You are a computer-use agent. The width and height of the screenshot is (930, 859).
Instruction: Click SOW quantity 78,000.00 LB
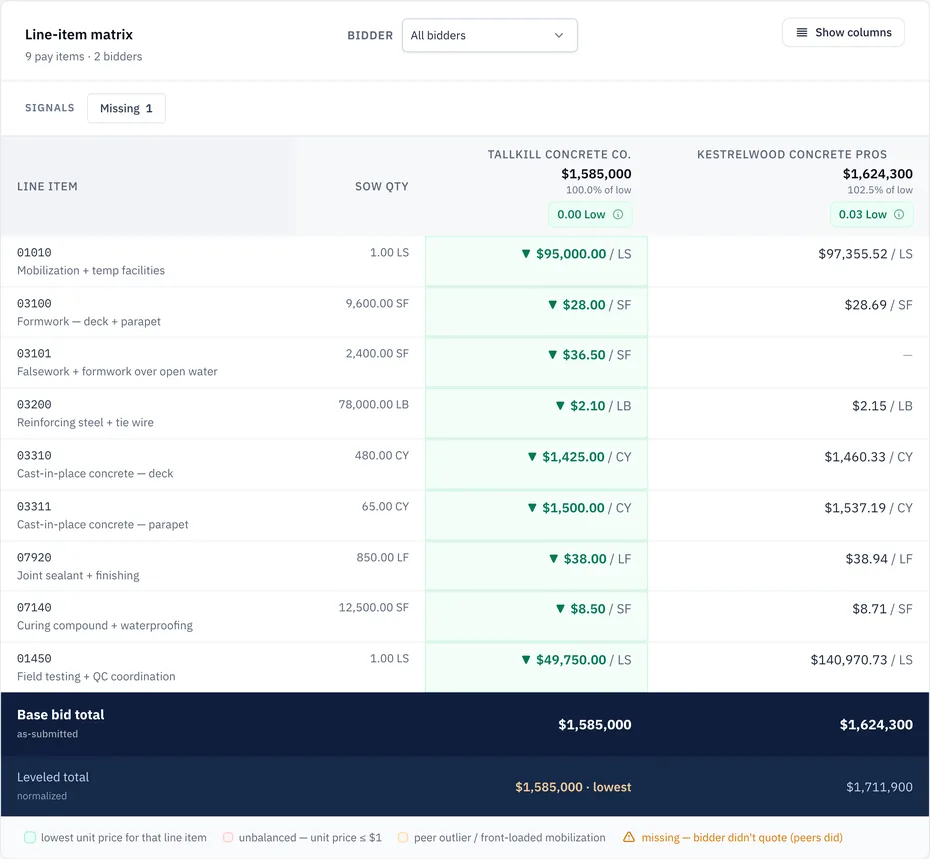(x=374, y=404)
